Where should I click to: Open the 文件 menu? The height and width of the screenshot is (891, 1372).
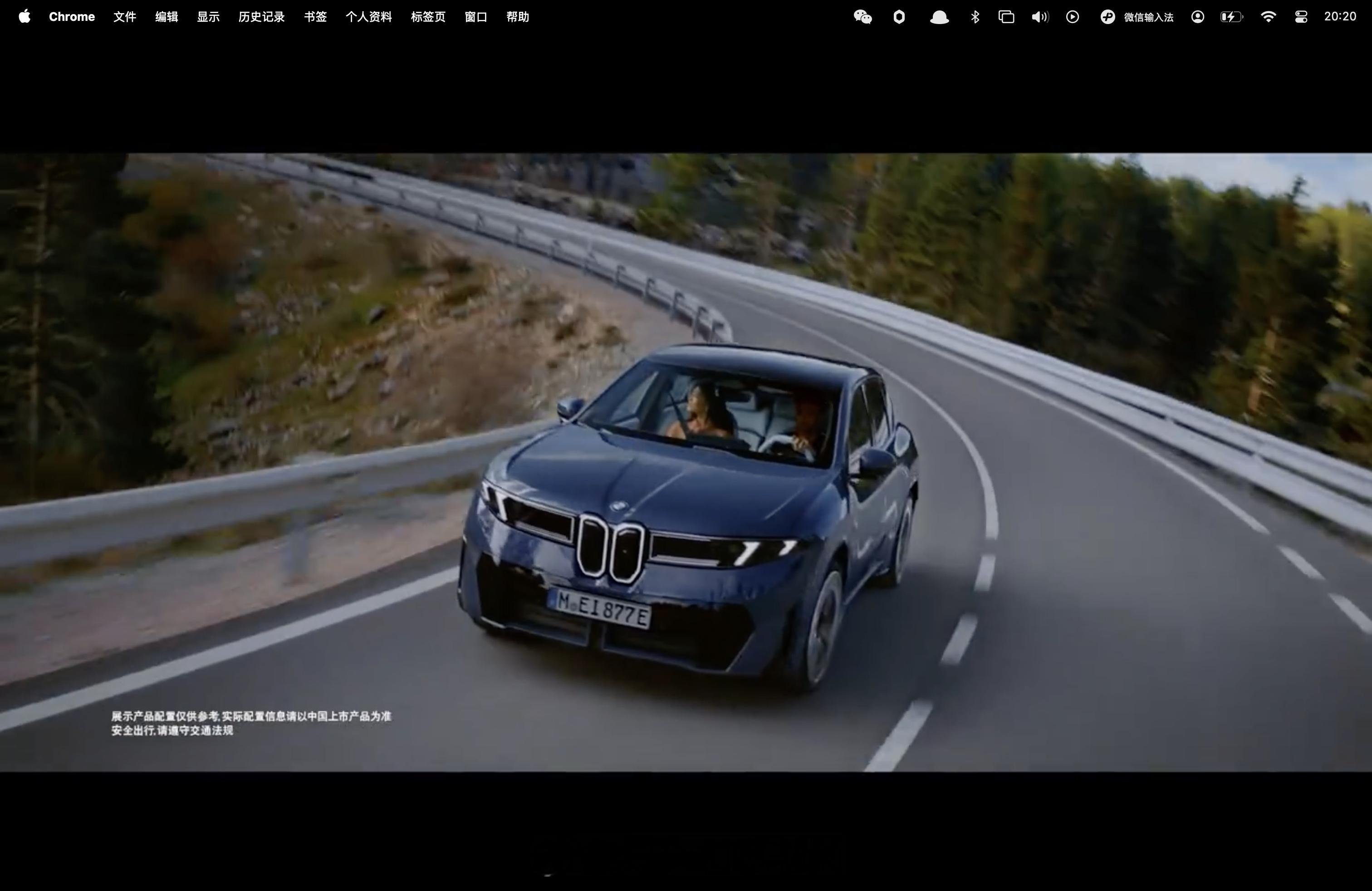coord(124,17)
